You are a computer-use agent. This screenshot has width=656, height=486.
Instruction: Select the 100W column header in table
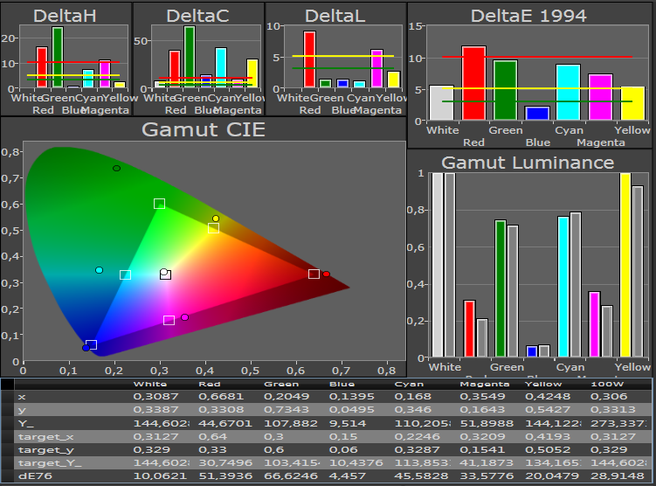point(607,384)
